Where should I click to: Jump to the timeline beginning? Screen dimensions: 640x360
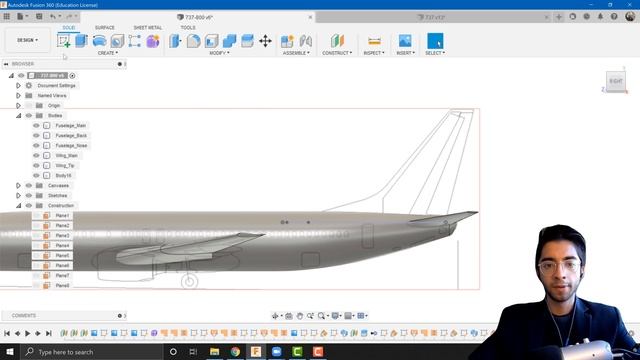pyautogui.click(x=7, y=333)
